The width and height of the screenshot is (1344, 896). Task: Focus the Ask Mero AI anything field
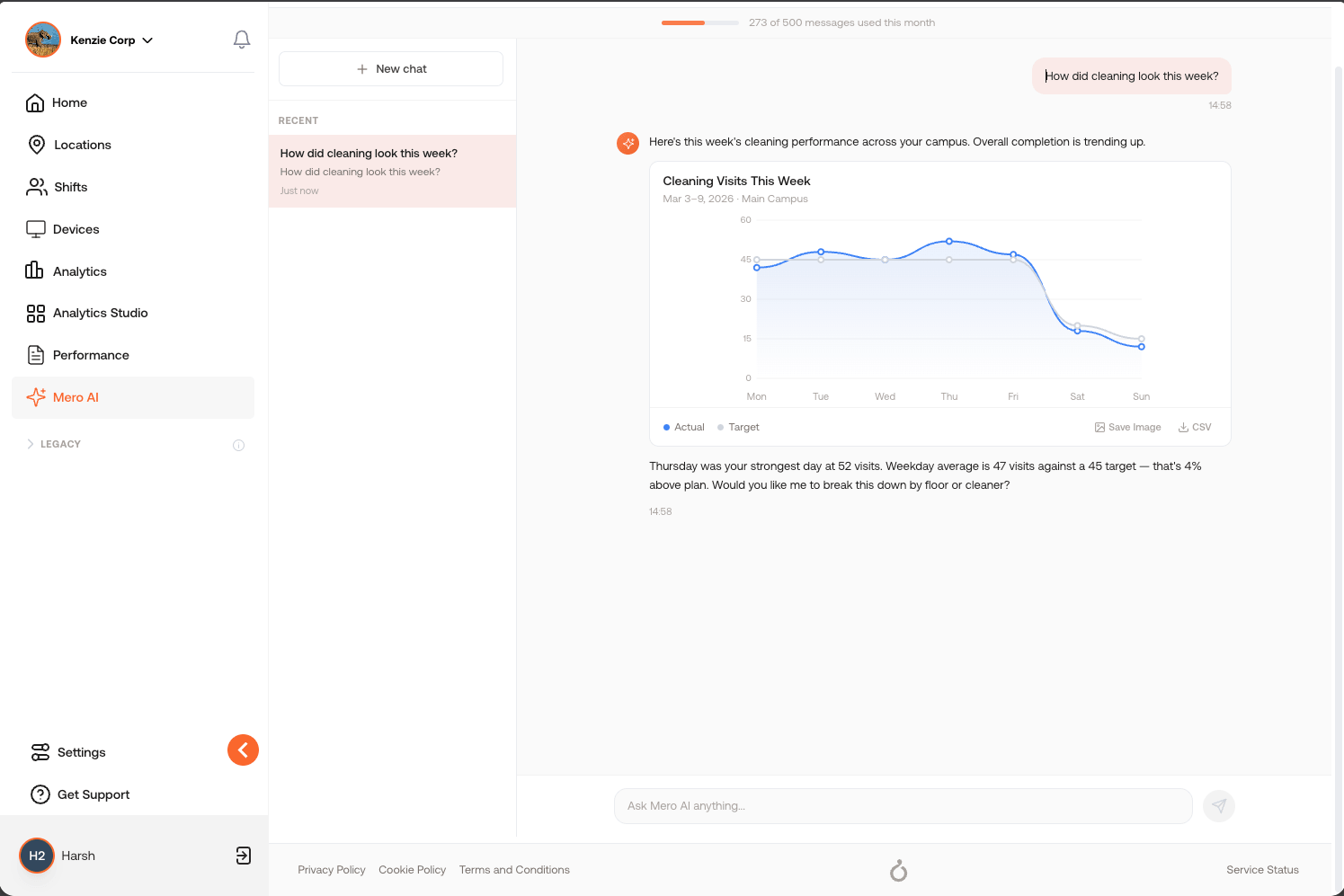pos(903,806)
